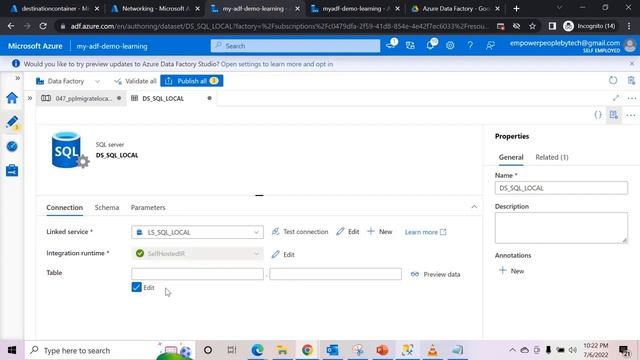Click the Cloud Shell icon in Azure header
Image resolution: width=640 pixels, height=360 pixels.
pos(391,46)
